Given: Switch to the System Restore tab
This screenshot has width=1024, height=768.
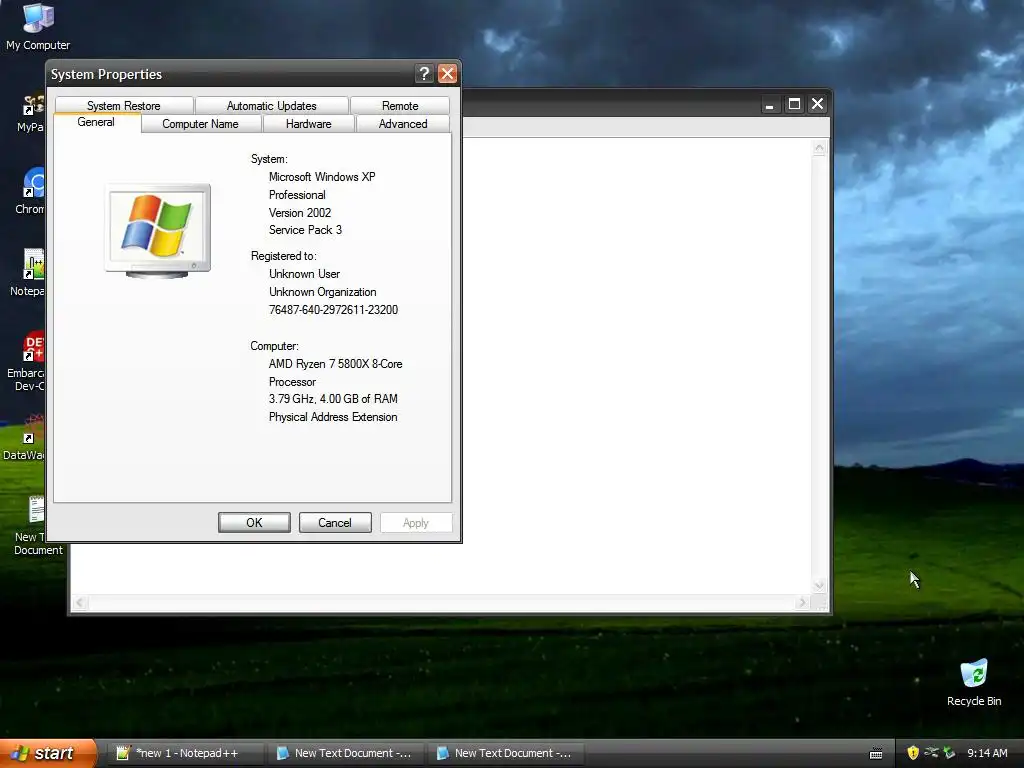Looking at the screenshot, I should [123, 106].
